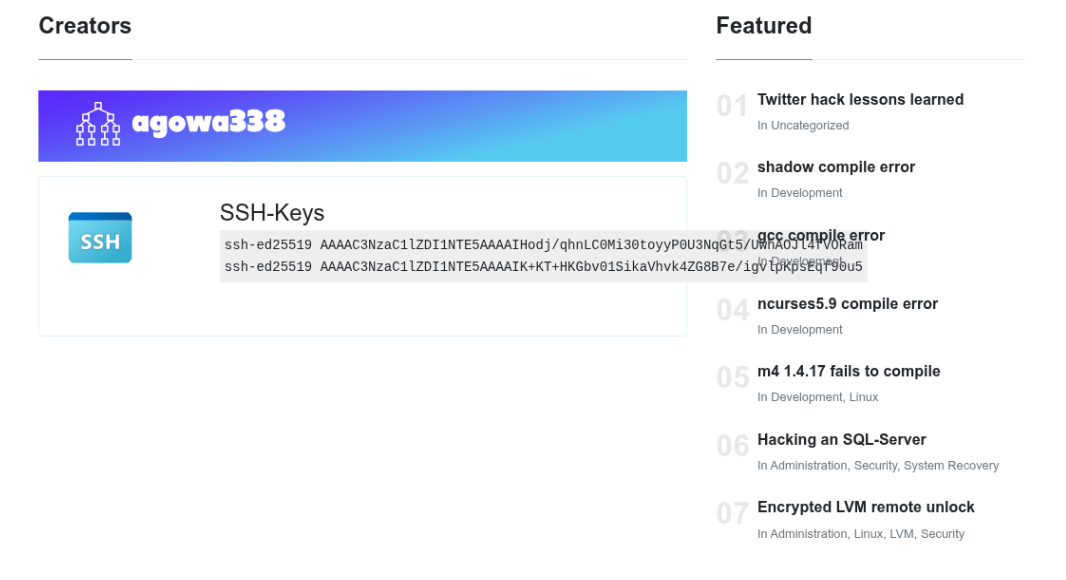
Task: Open 'Twitter hack lessons learned' article
Action: click(x=860, y=99)
